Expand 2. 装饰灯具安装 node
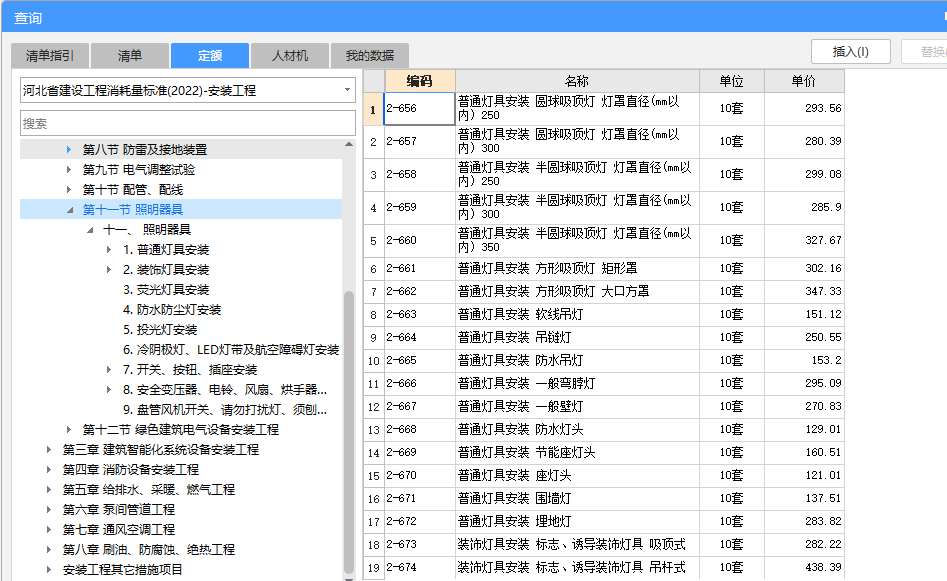The height and width of the screenshot is (581, 947). 109,269
